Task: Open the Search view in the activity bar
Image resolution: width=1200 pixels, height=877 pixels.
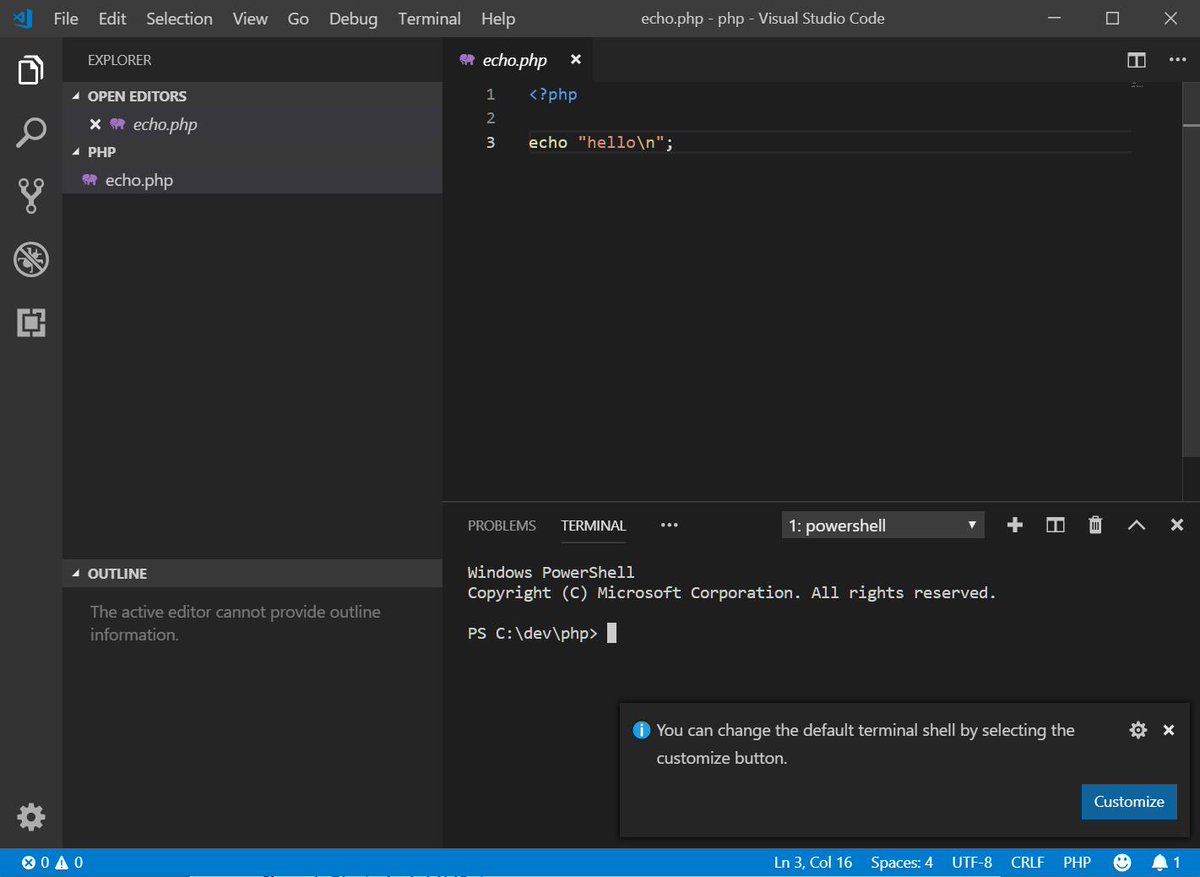Action: pos(31,131)
